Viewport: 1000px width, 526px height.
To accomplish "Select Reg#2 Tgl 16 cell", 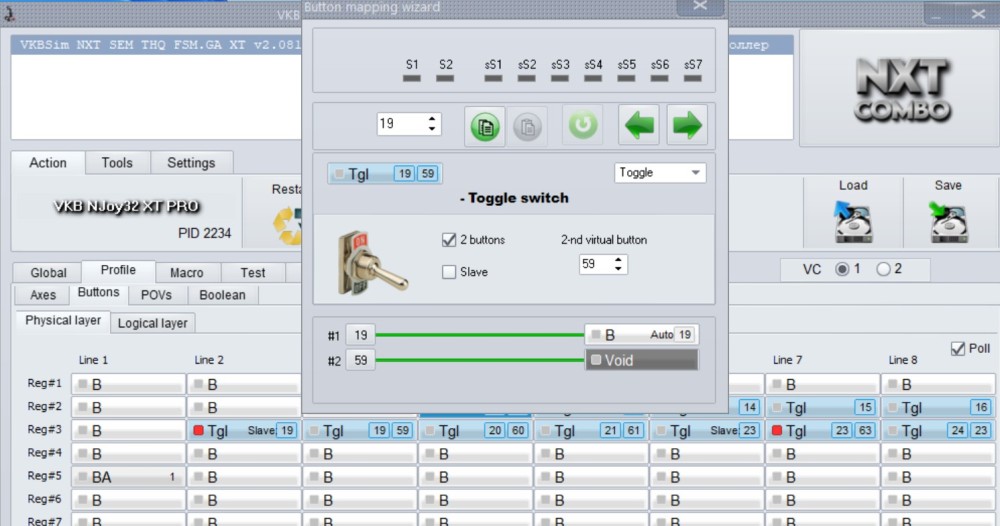I will tap(938, 407).
